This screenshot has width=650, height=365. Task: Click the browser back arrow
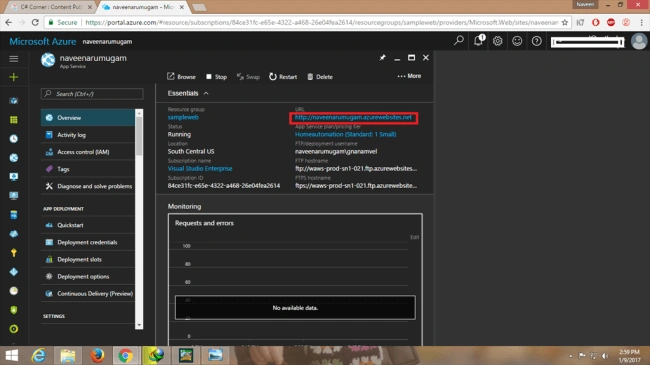click(x=9, y=22)
